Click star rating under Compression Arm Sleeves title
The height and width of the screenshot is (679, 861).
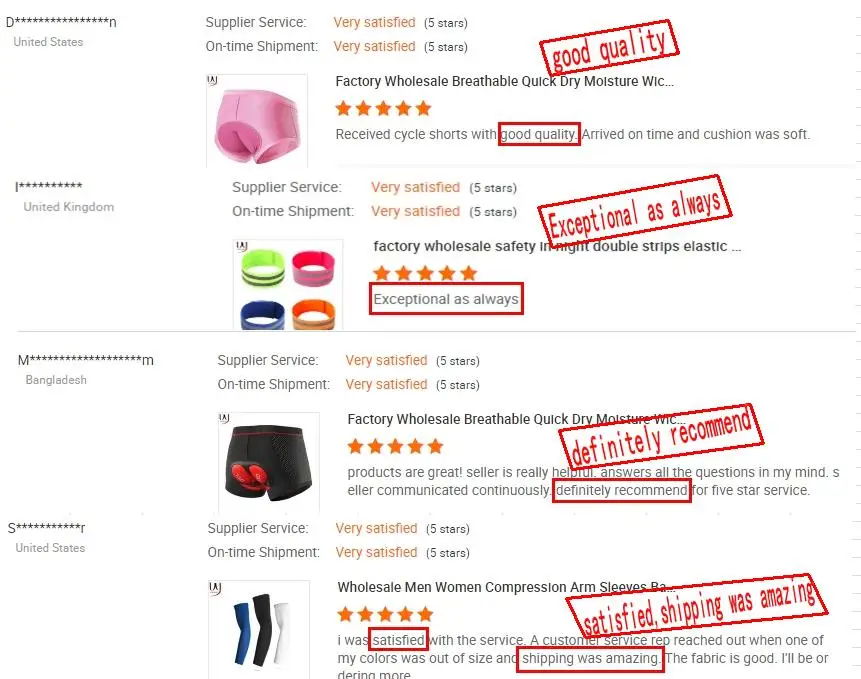(x=385, y=614)
